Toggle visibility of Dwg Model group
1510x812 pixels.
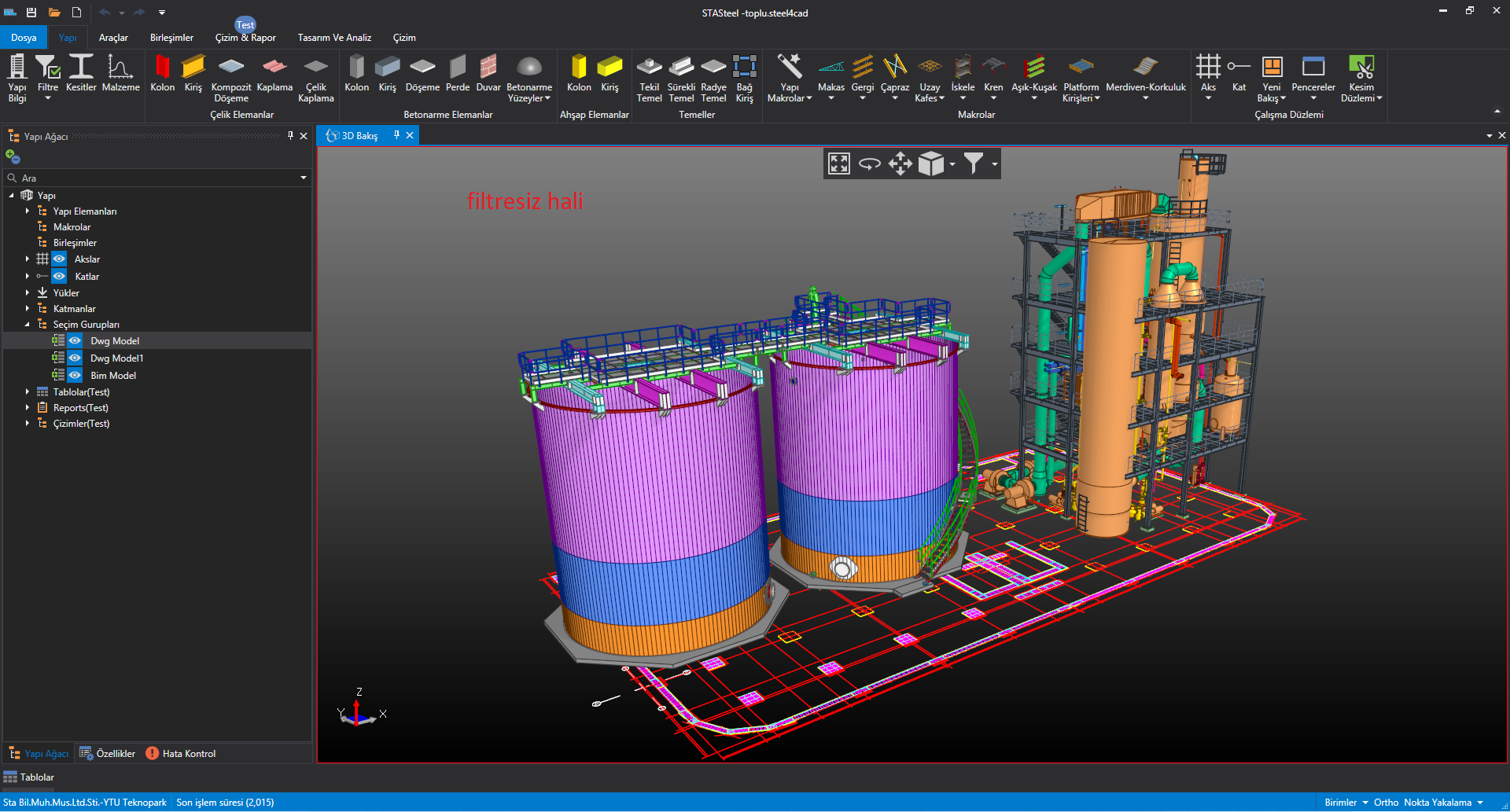pyautogui.click(x=75, y=341)
